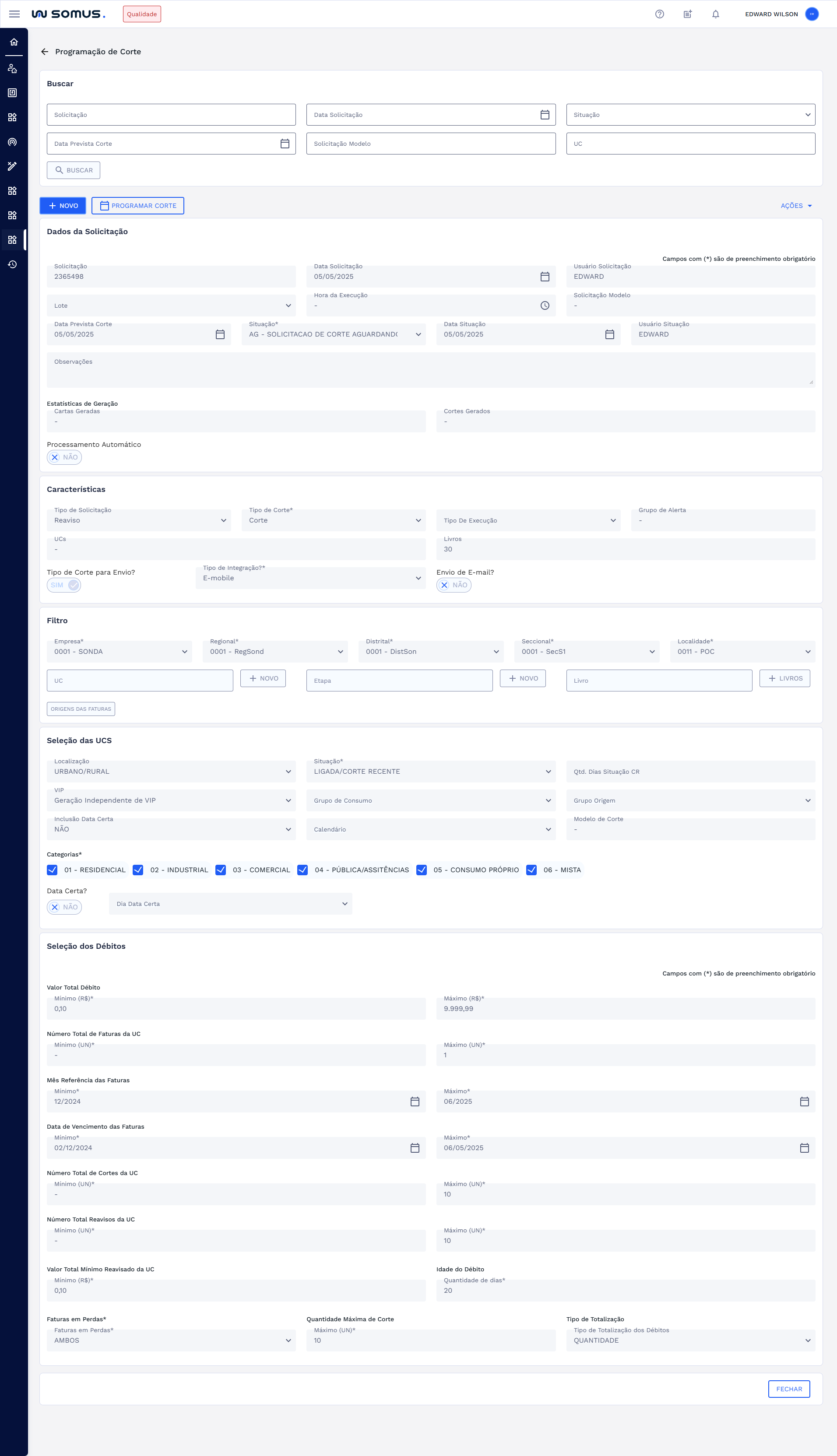Open notifications bell icon
This screenshot has height=1456, width=837.
click(x=715, y=14)
